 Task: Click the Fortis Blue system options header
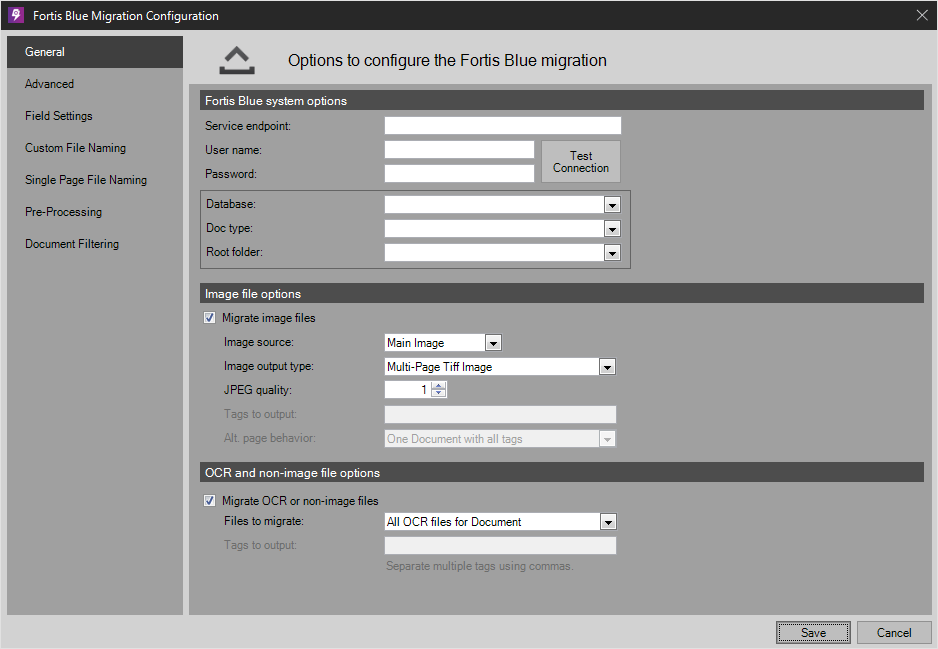562,100
